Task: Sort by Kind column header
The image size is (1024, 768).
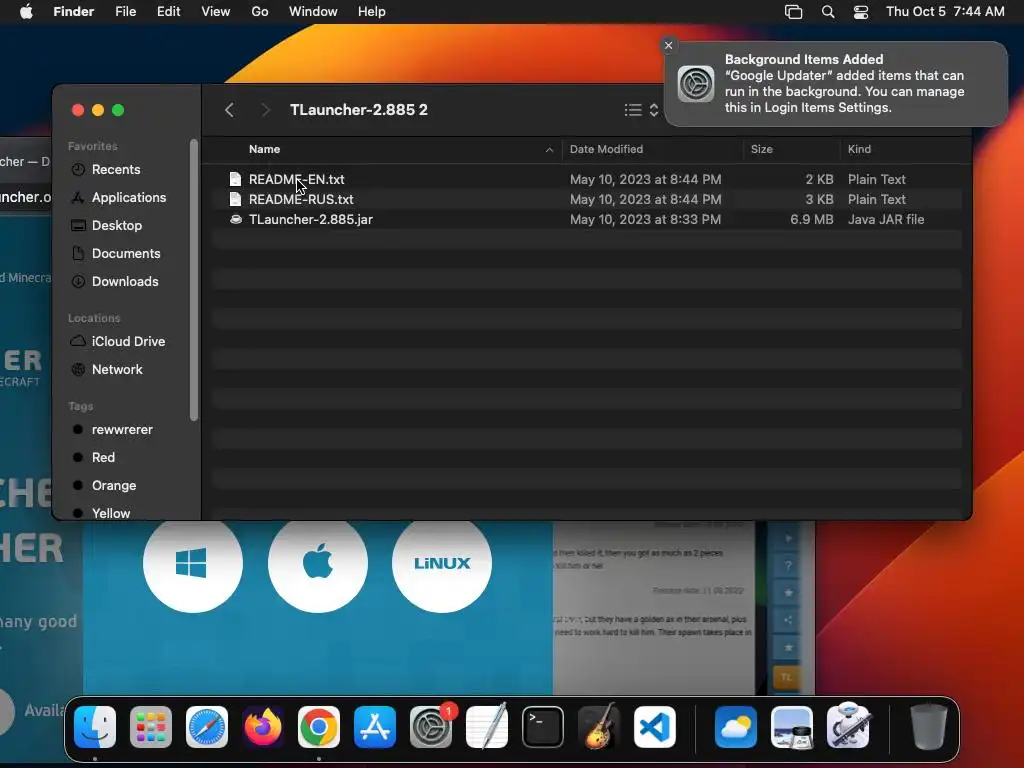Action: (859, 149)
